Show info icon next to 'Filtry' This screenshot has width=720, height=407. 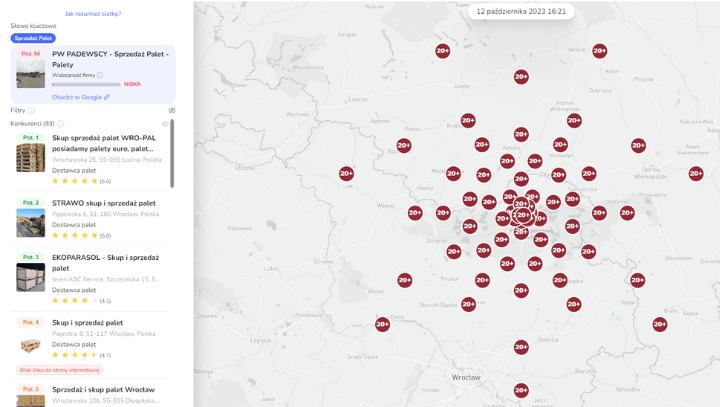tap(31, 110)
